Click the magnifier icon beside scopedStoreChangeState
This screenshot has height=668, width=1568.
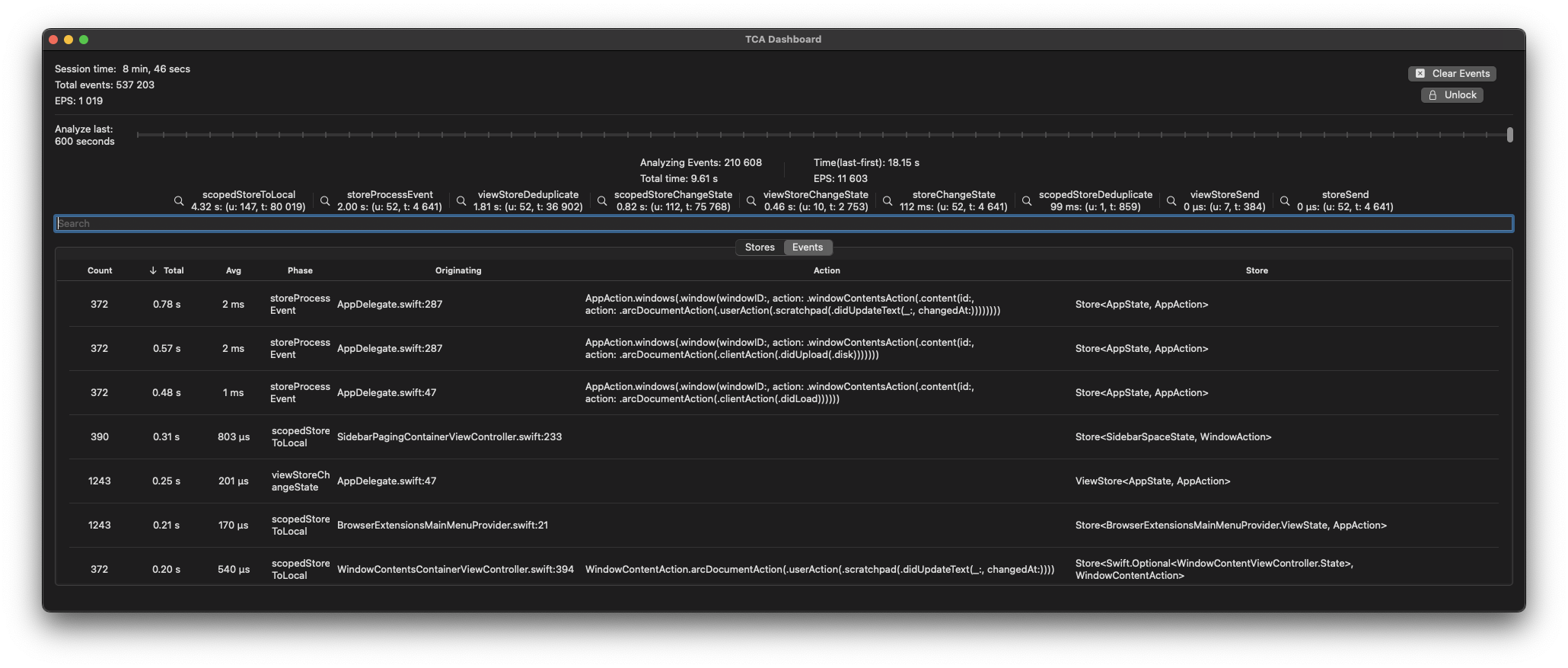pyautogui.click(x=602, y=201)
